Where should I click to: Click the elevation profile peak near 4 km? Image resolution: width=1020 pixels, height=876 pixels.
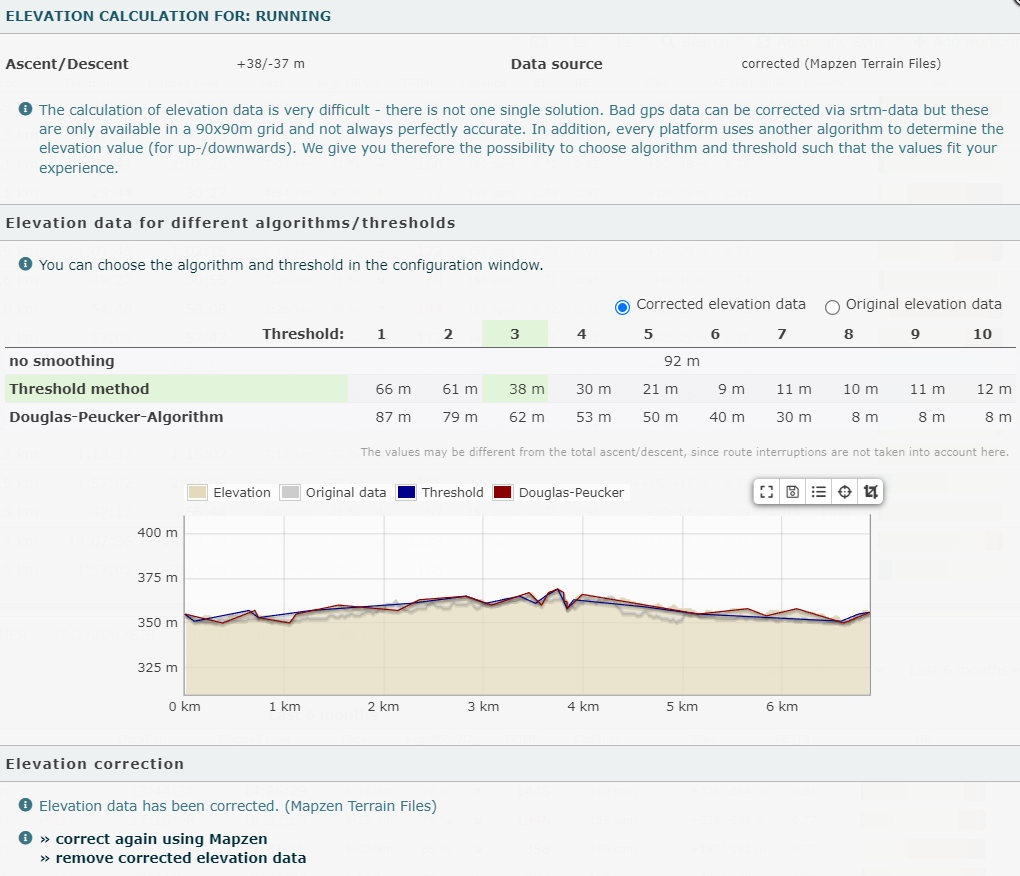click(557, 591)
